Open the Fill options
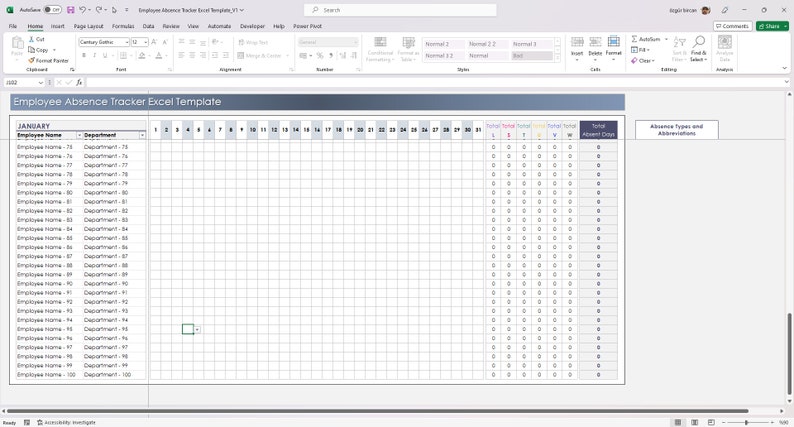The width and height of the screenshot is (794, 427). (640, 50)
